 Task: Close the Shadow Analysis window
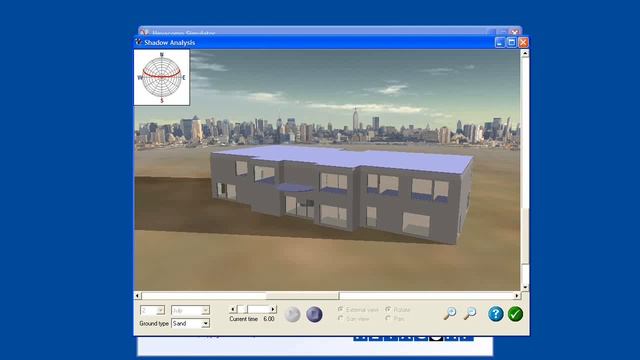[x=523, y=42]
